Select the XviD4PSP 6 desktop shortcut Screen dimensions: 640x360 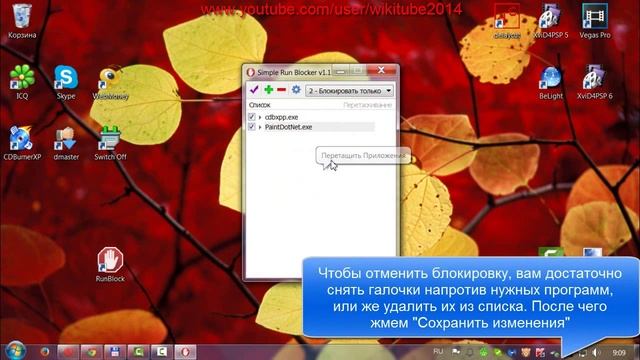click(595, 83)
